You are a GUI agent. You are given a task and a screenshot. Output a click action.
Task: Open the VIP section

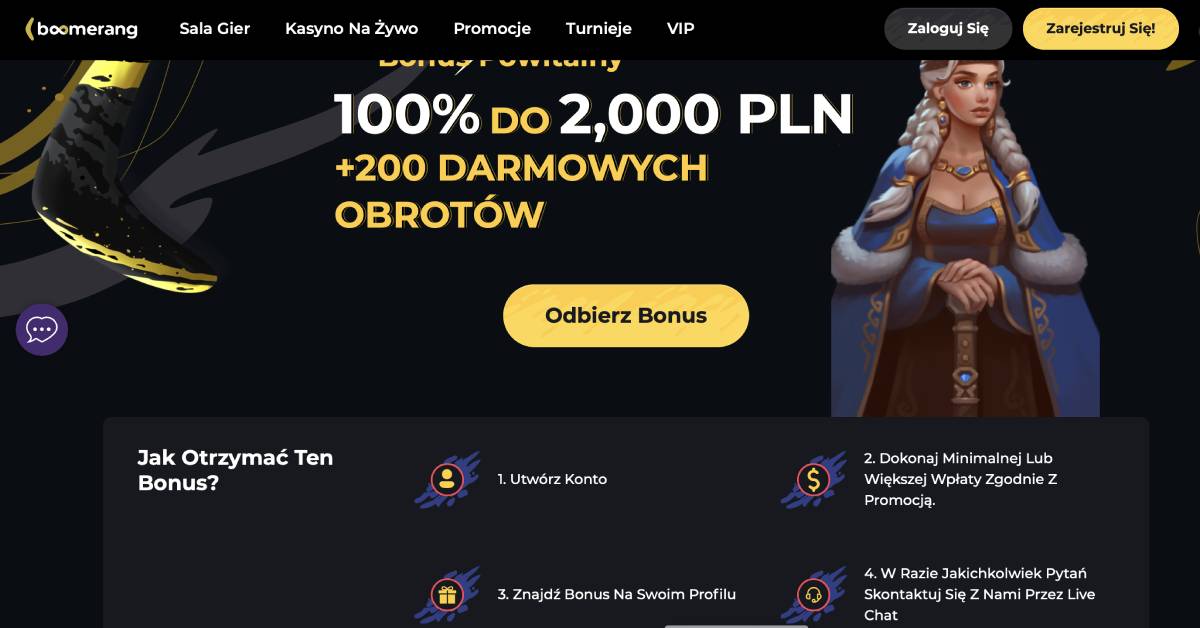tap(681, 29)
